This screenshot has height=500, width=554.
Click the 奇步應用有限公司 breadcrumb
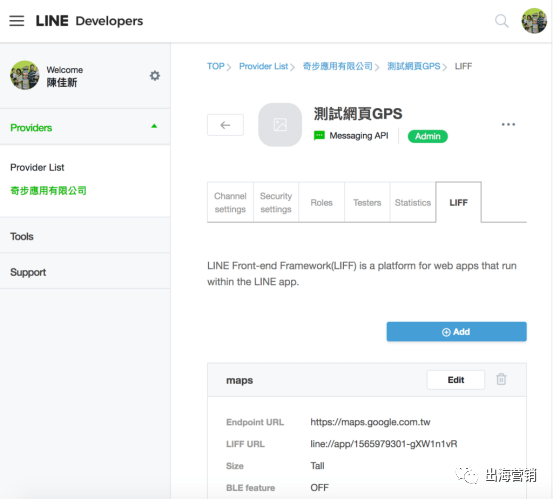(x=338, y=66)
